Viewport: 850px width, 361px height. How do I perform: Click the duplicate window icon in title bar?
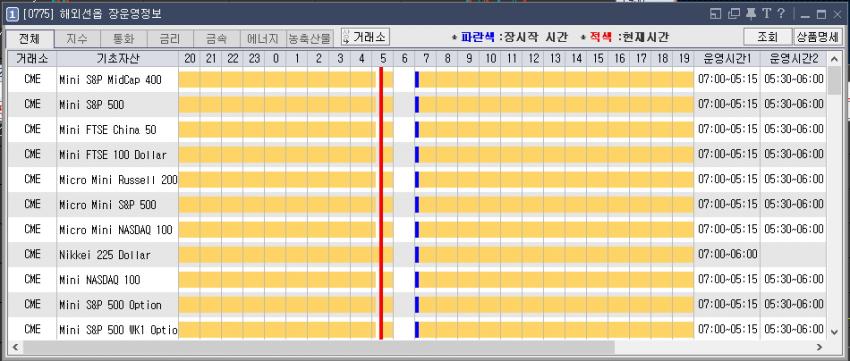(734, 14)
